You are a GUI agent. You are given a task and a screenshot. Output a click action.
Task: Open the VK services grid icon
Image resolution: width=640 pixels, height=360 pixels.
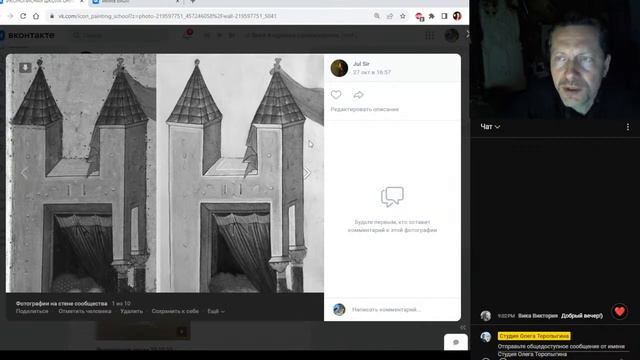click(429, 36)
